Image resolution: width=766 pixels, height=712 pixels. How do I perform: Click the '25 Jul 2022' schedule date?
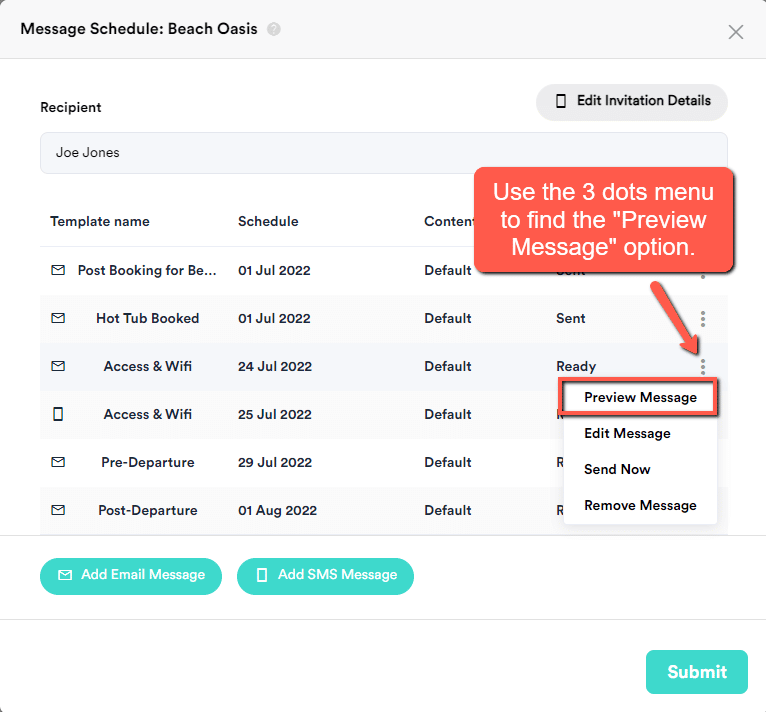(x=275, y=414)
